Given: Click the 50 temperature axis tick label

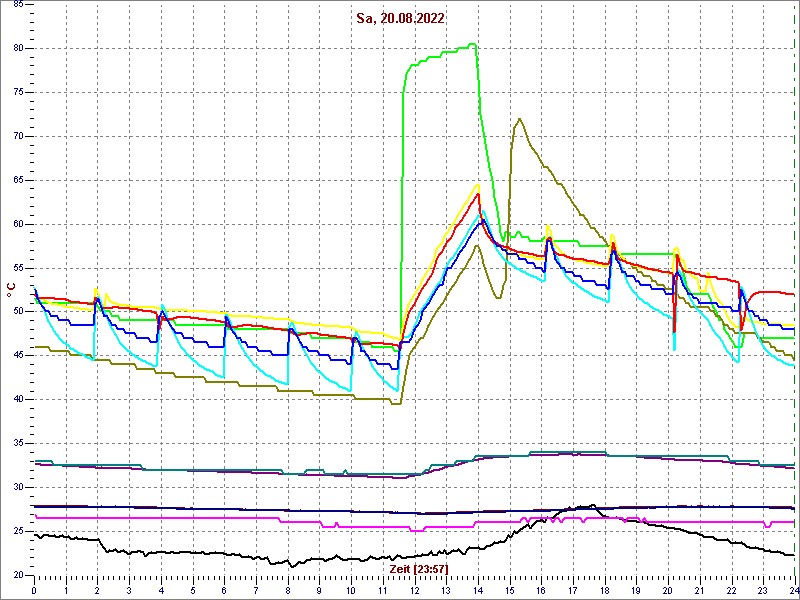Looking at the screenshot, I should pyautogui.click(x=16, y=312).
